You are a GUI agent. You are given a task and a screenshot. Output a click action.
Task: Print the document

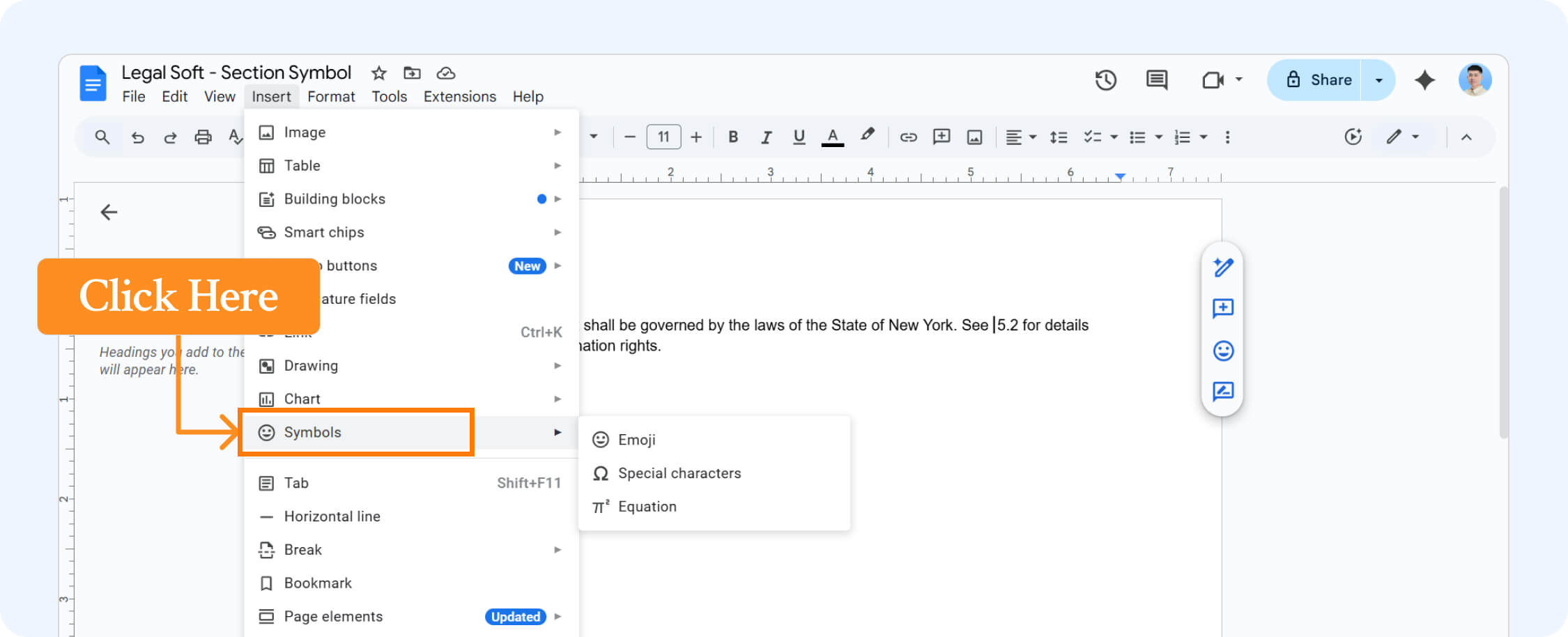(203, 137)
